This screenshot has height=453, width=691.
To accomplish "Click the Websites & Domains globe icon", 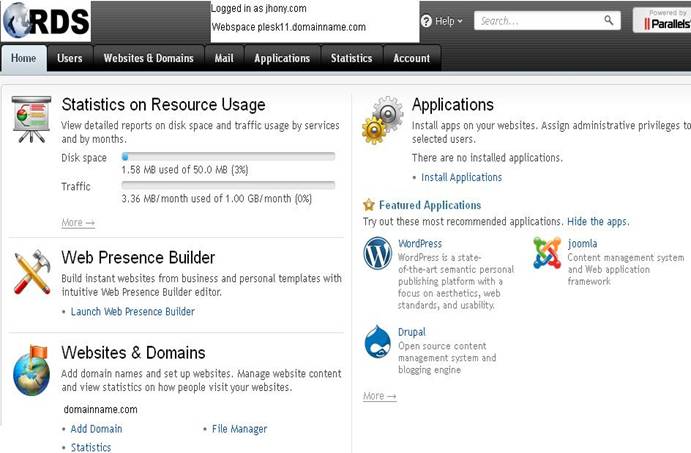I will 31,371.
